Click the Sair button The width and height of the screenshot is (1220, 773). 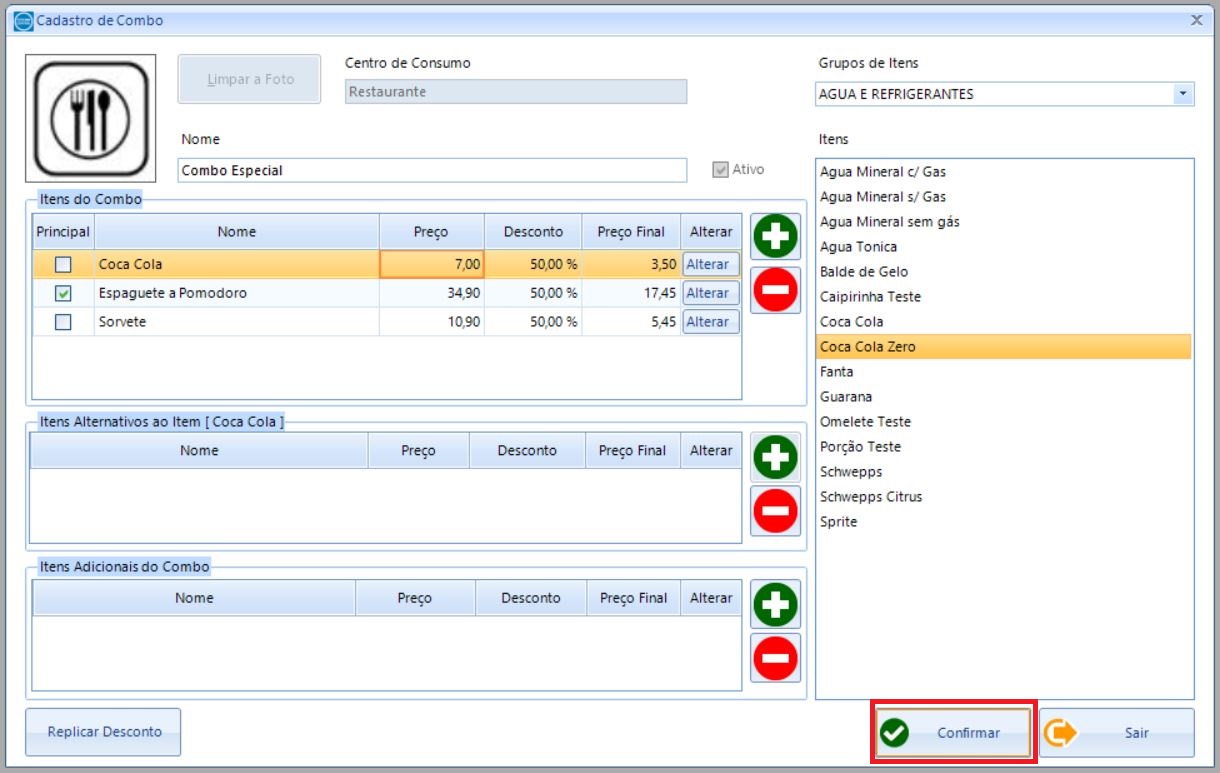coord(1117,733)
